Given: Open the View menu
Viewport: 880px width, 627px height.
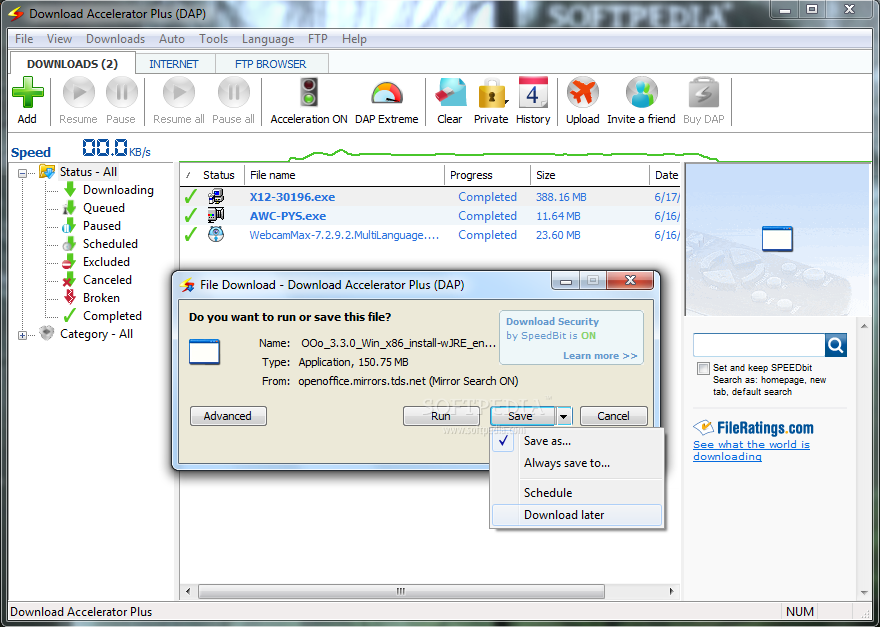Looking at the screenshot, I should [x=59, y=39].
